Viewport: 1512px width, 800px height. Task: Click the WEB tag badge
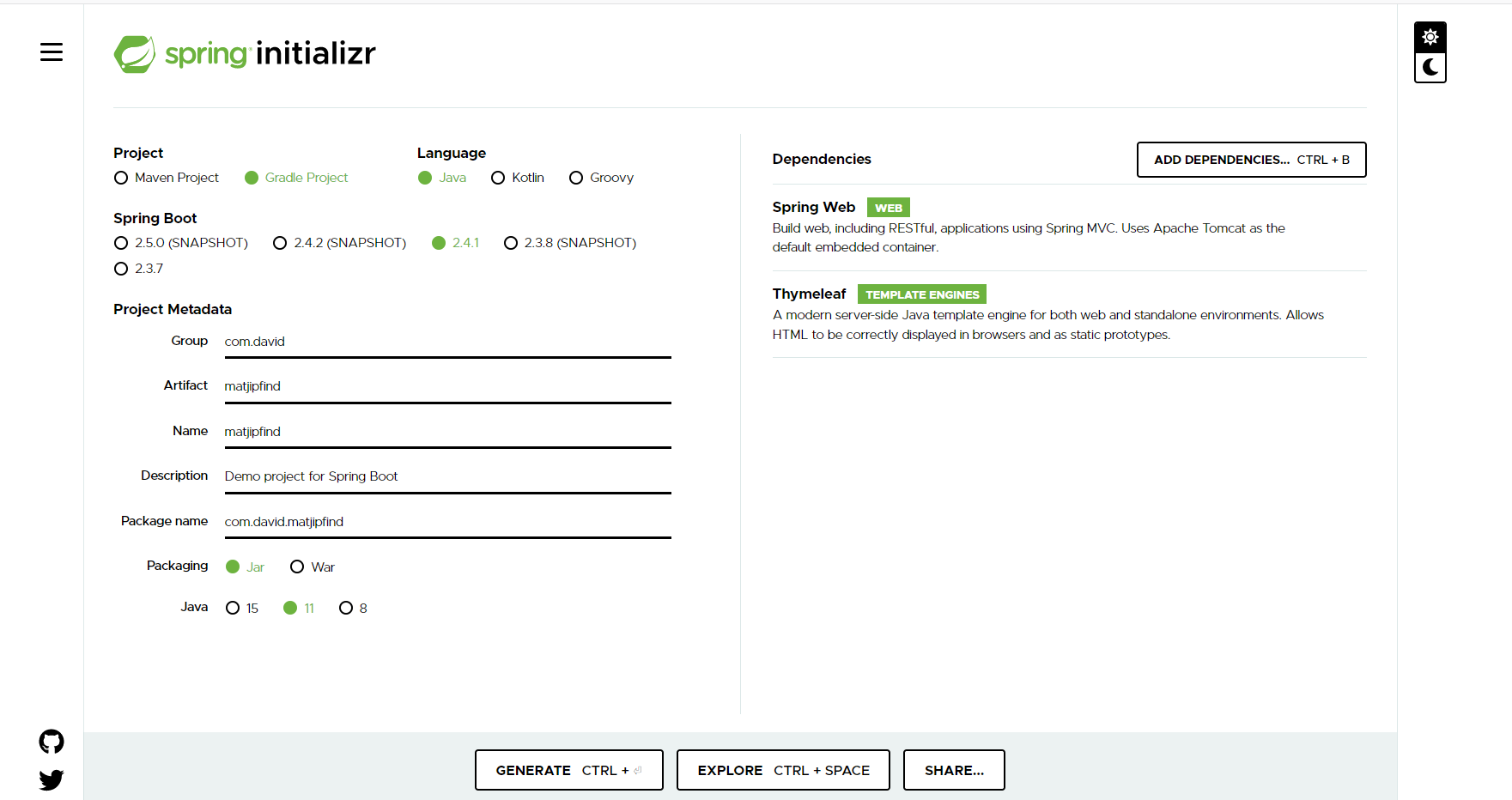tap(889, 208)
